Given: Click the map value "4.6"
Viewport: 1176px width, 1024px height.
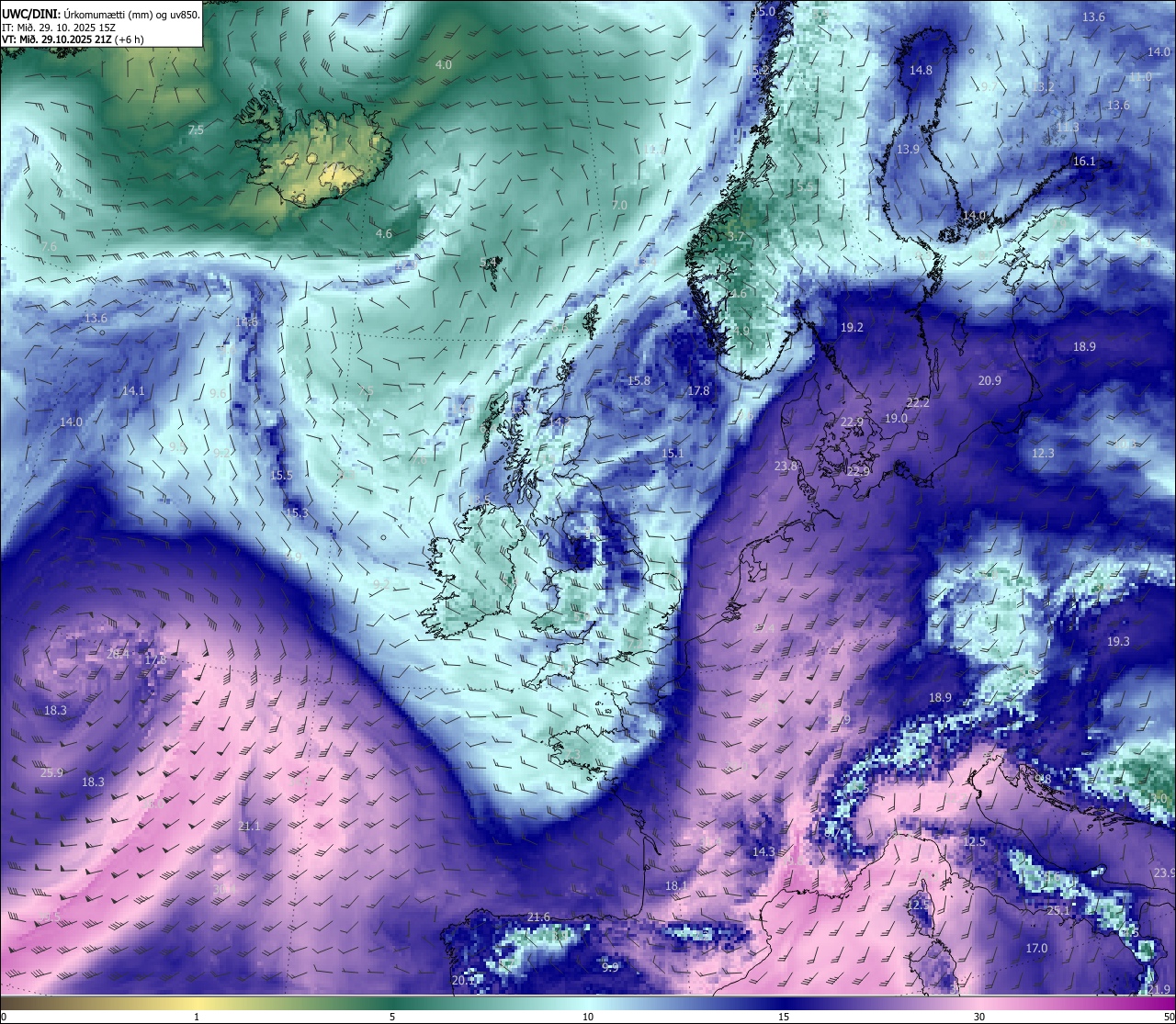Looking at the screenshot, I should [x=384, y=234].
